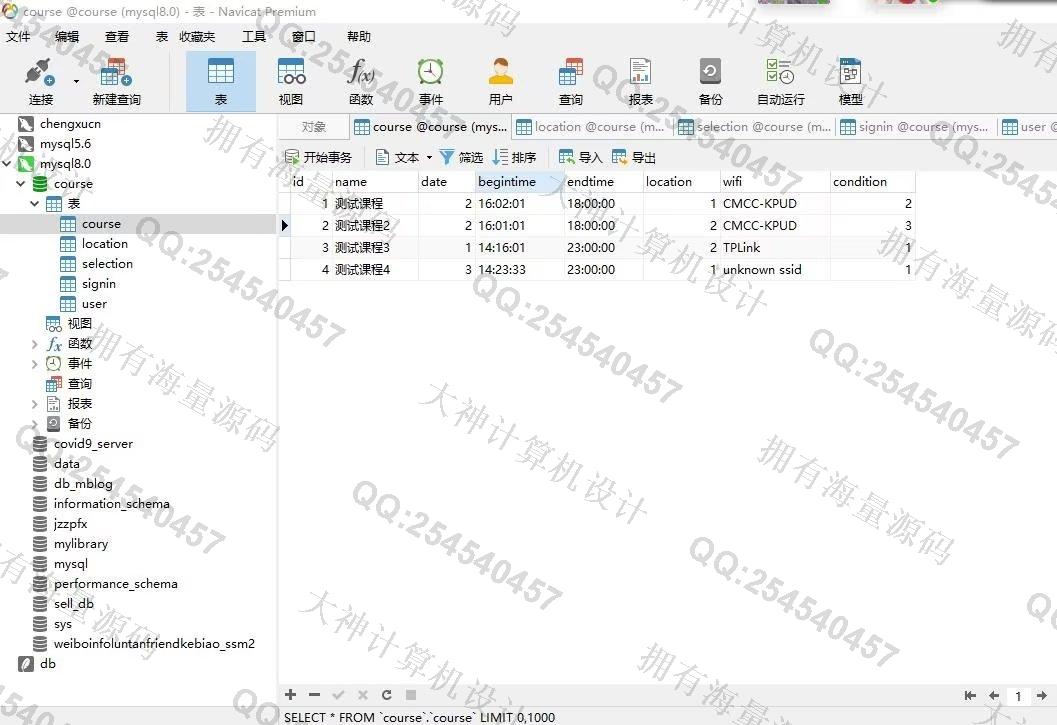
Task: Open the 备份 (Backup) toolbar icon
Action: (710, 81)
